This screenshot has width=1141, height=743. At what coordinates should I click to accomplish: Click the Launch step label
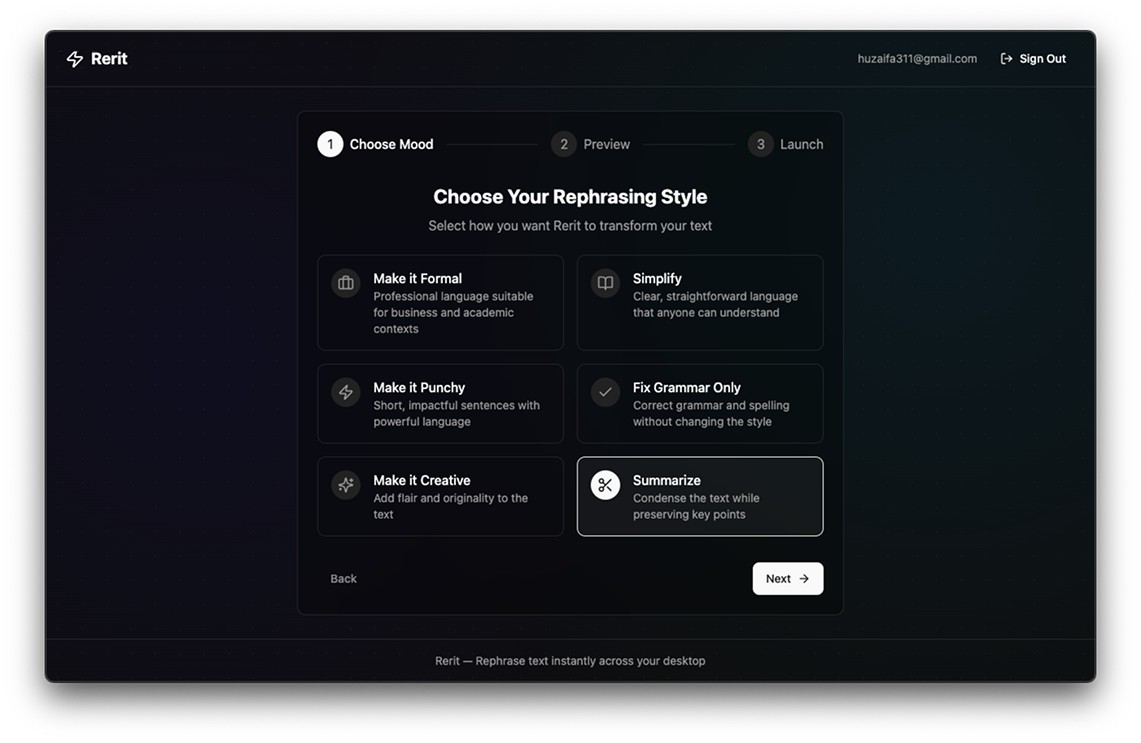point(802,144)
